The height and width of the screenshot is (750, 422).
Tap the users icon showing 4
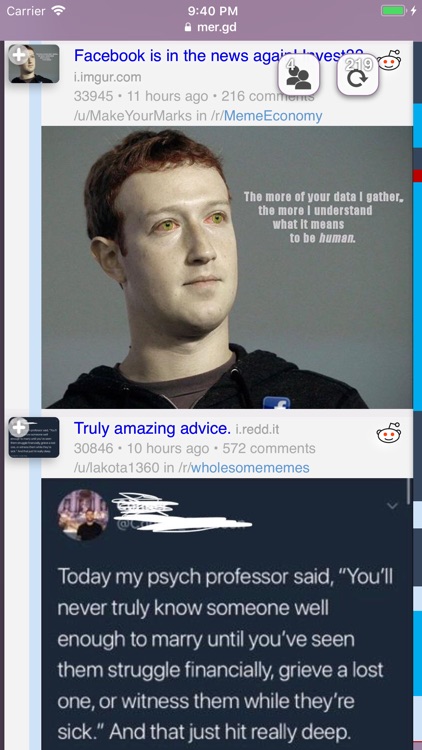click(299, 75)
